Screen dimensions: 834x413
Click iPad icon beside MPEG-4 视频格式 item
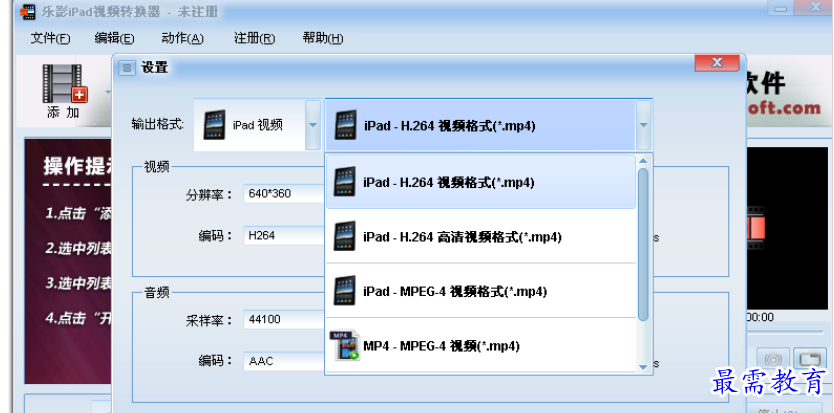pyautogui.click(x=345, y=291)
